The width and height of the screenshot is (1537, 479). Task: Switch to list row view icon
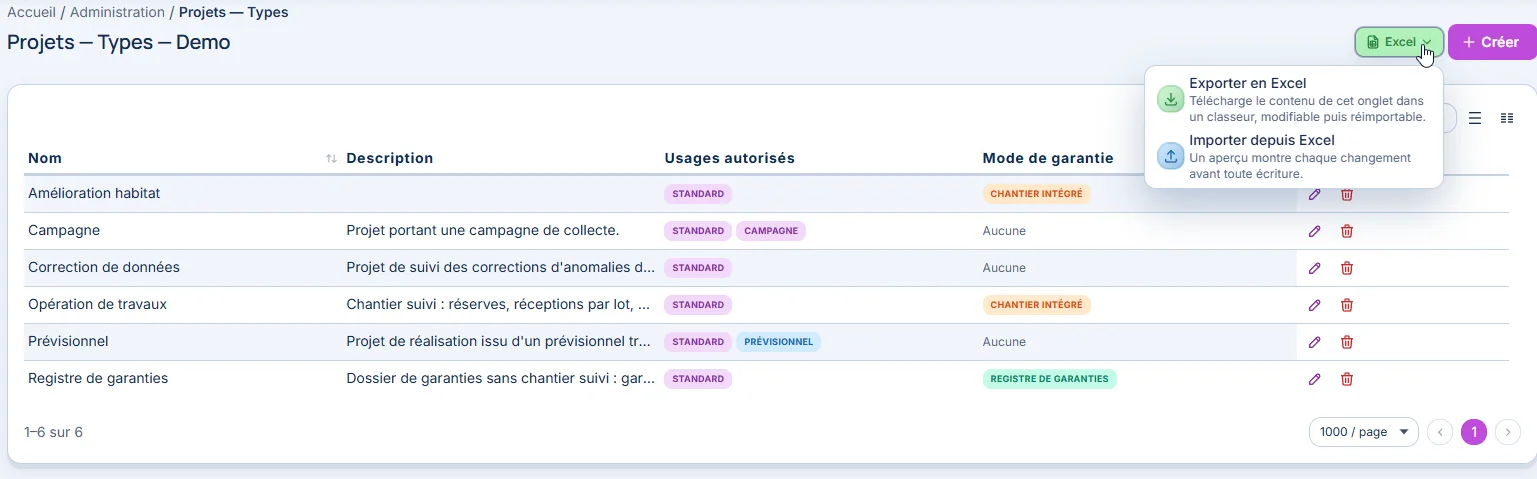1475,118
